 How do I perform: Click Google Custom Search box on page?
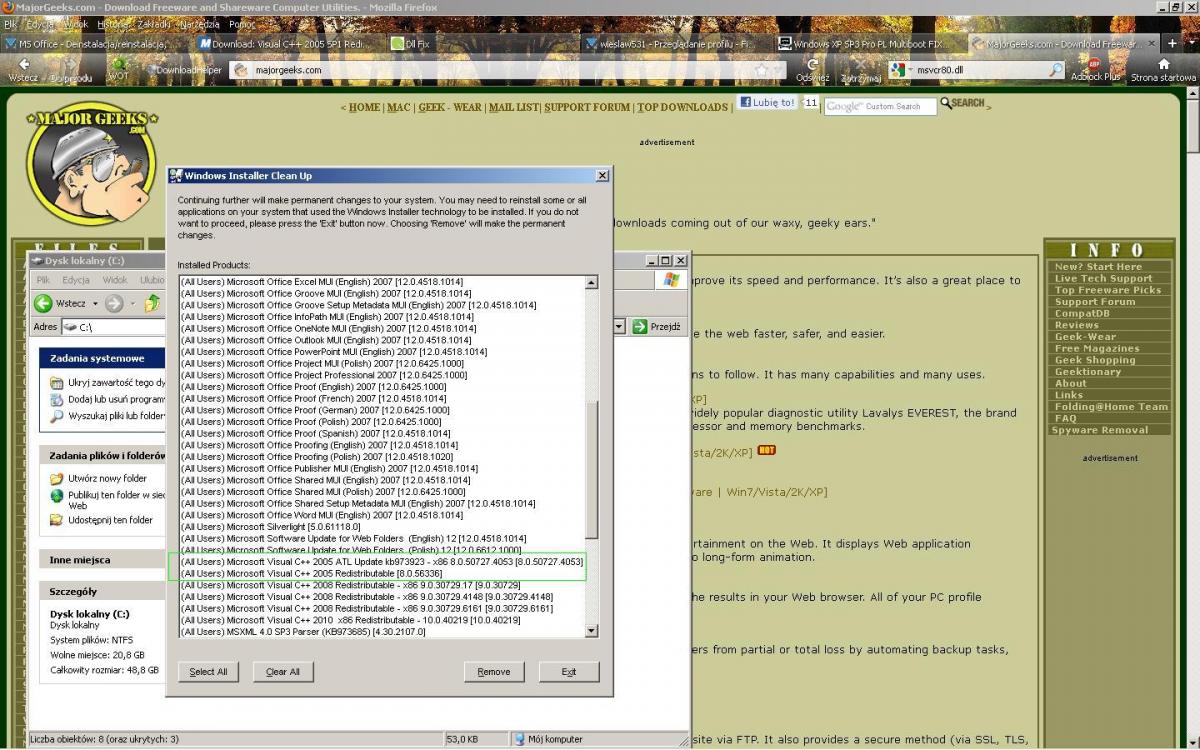880,106
